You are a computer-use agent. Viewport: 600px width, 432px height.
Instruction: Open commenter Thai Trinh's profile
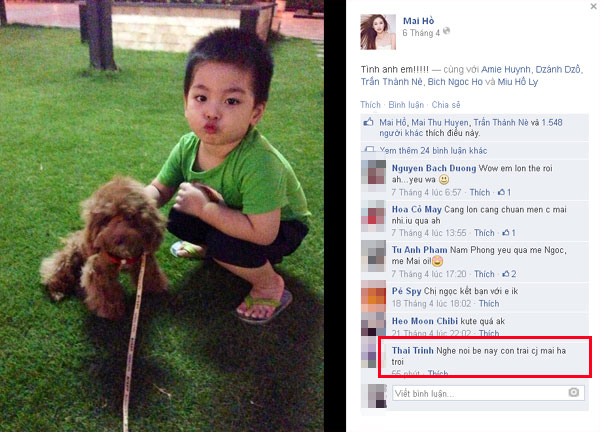point(412,350)
